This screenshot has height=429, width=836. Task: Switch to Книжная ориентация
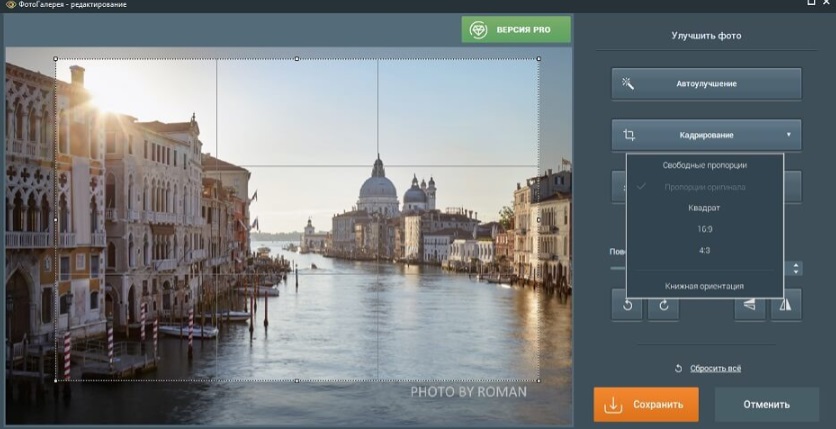[x=704, y=286]
